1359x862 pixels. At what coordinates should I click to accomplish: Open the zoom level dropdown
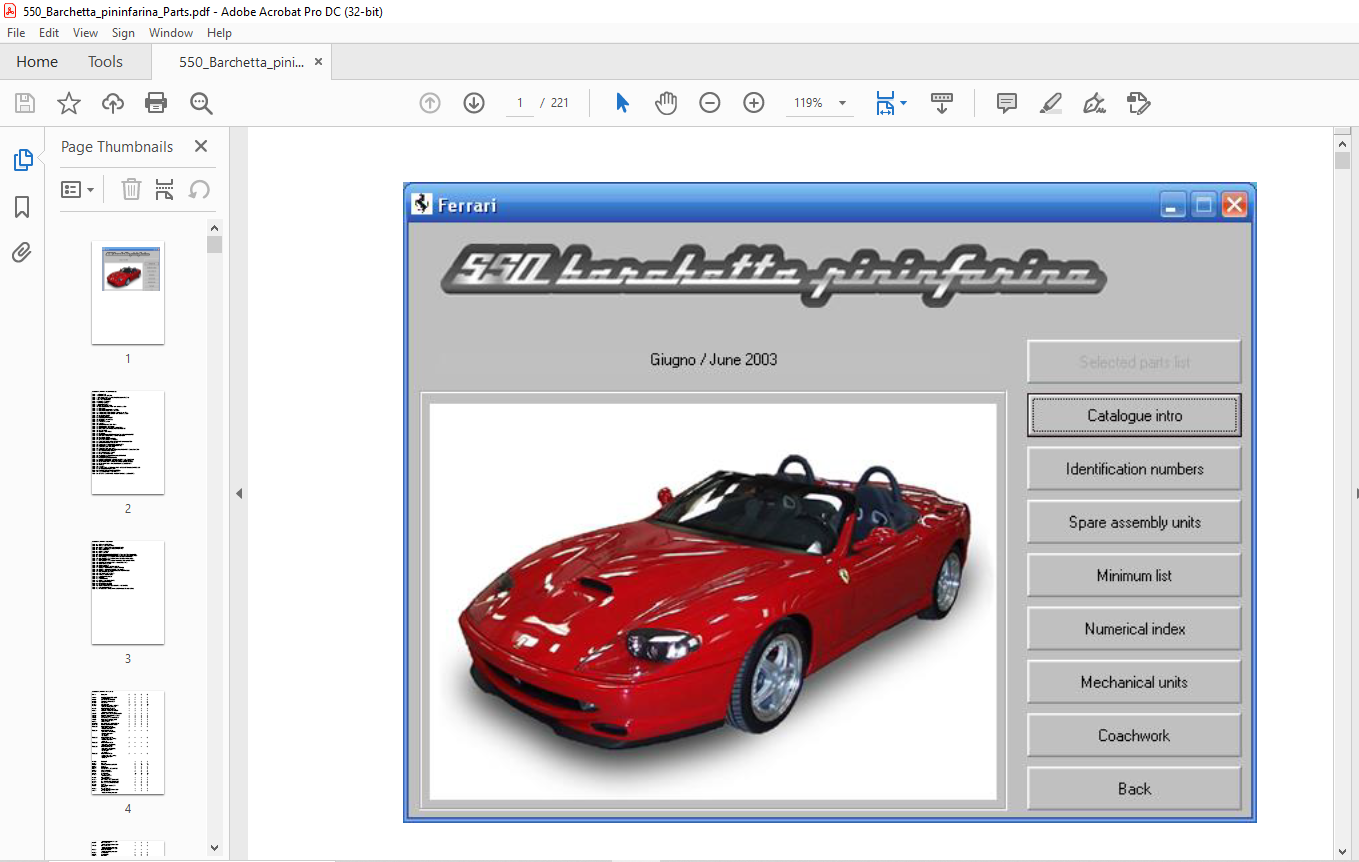[x=842, y=103]
